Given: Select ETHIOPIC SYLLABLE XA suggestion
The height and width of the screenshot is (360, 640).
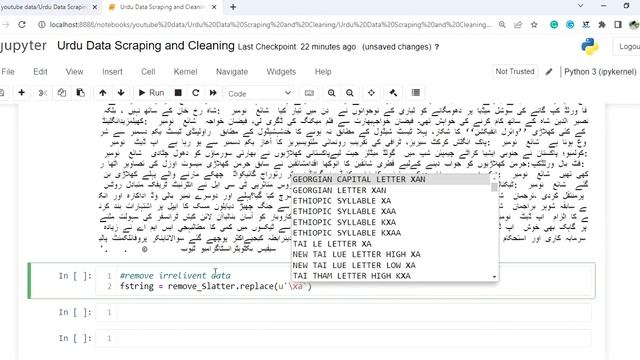Looking at the screenshot, I should [391, 201].
